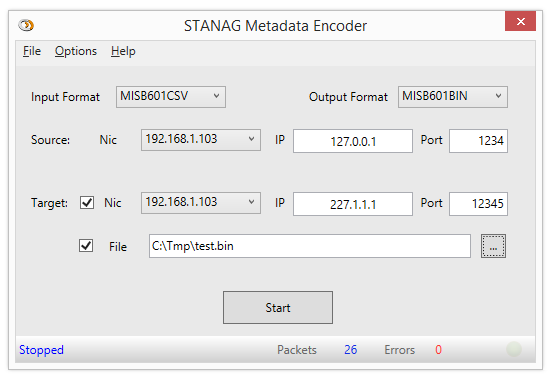552x379 pixels.
Task: Click the Target Port field 12345
Action: pyautogui.click(x=478, y=204)
